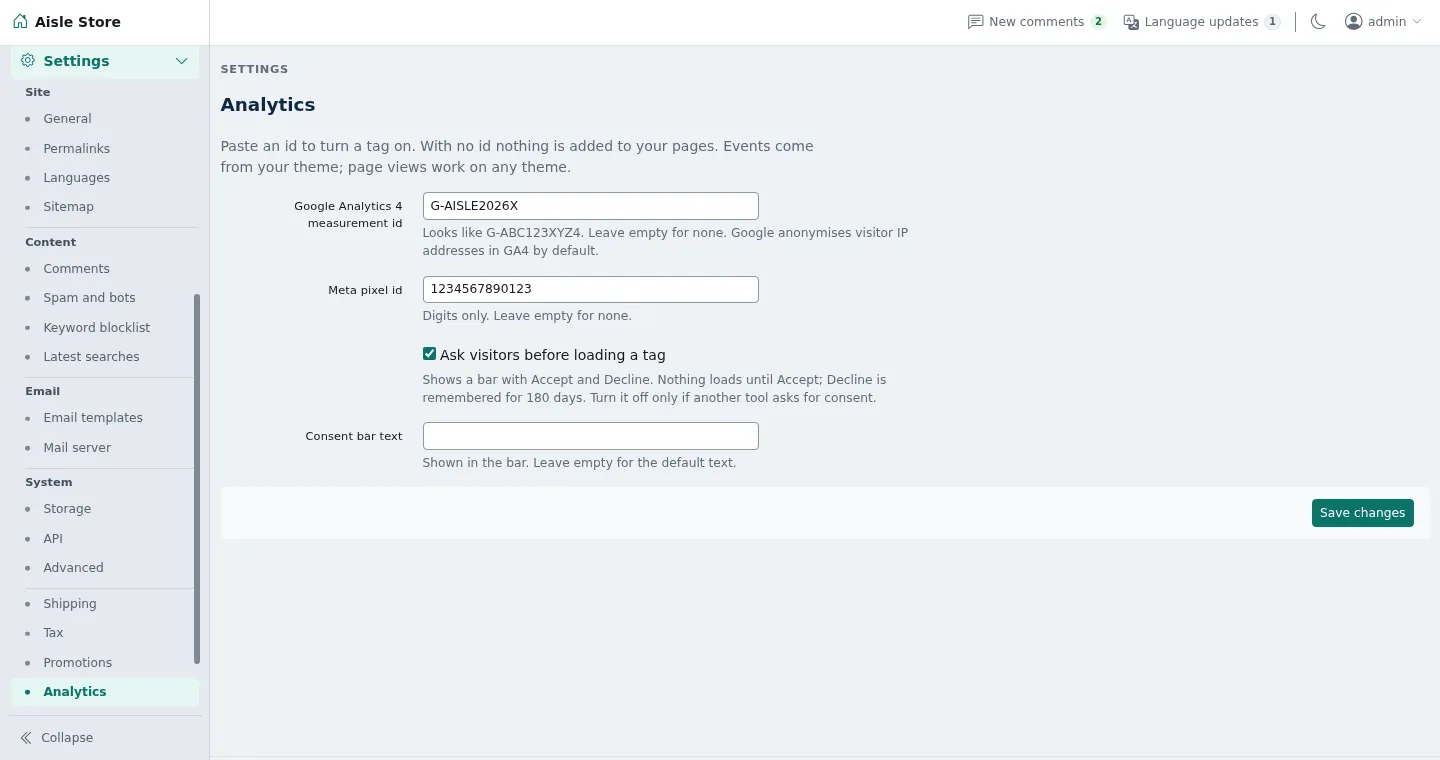The height and width of the screenshot is (760, 1440).
Task: Go to Shipping settings
Action: [70, 604]
